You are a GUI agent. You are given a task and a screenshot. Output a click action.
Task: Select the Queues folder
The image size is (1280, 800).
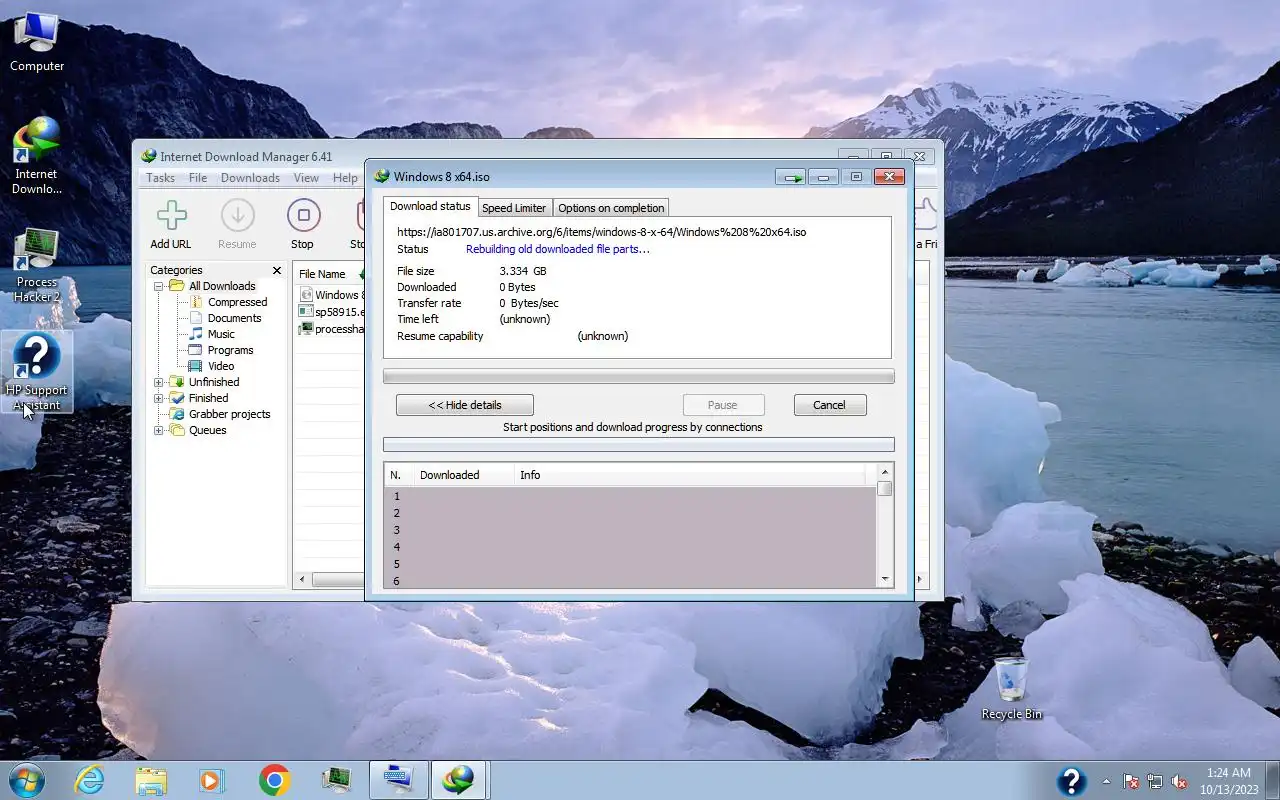207,430
